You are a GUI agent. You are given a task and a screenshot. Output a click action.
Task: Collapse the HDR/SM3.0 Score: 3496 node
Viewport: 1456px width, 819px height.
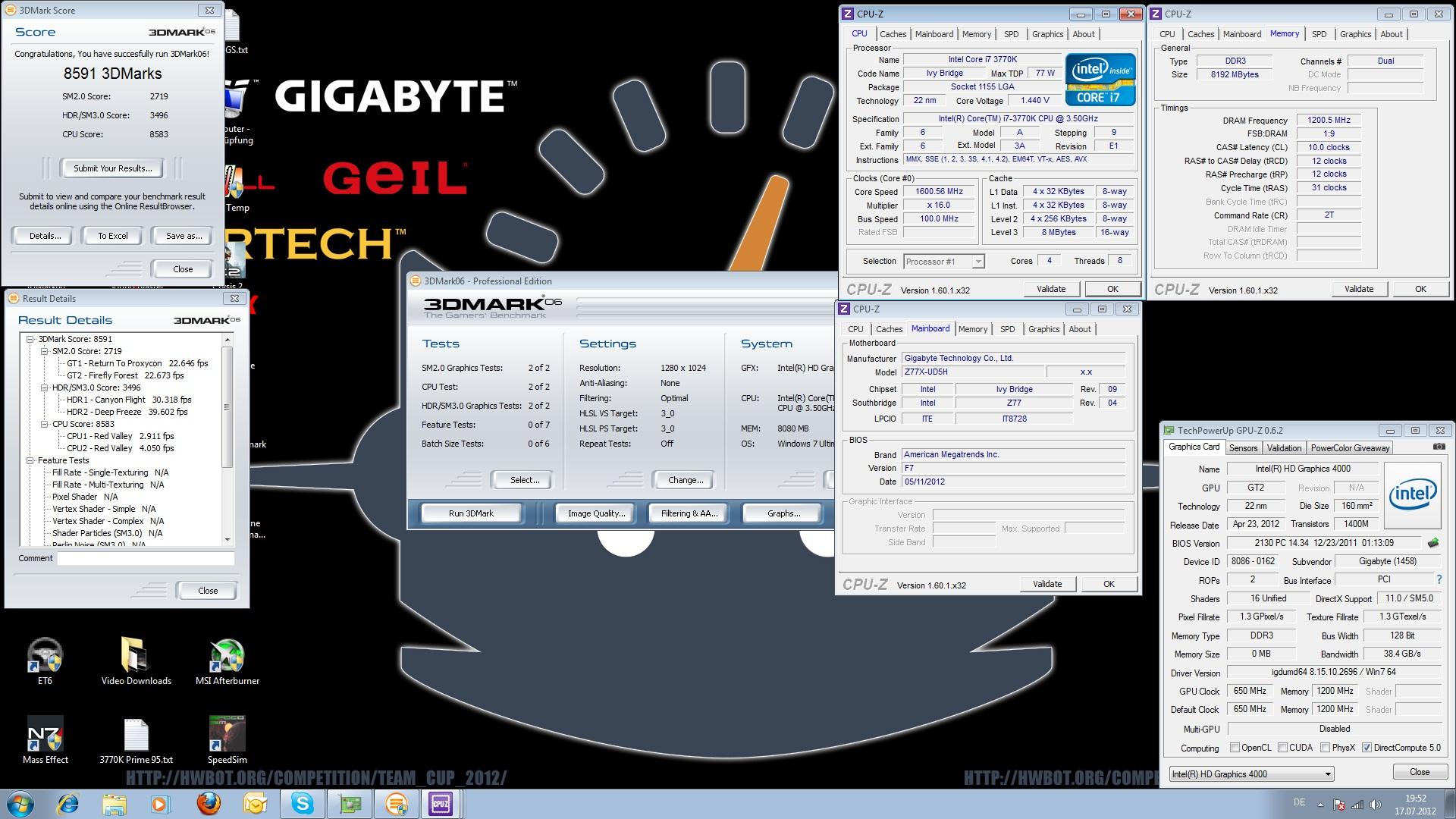tap(45, 388)
